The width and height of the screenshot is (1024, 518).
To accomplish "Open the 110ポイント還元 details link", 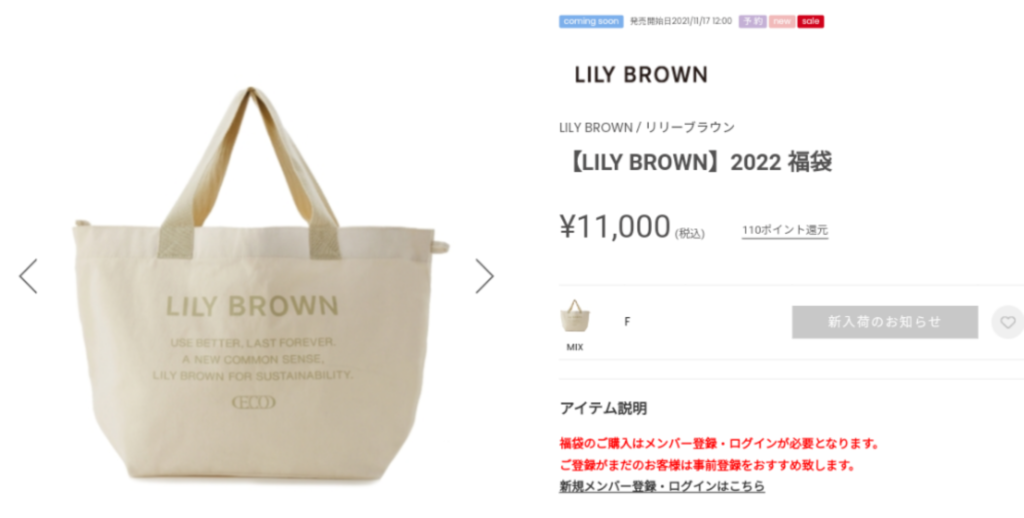I will [x=785, y=230].
